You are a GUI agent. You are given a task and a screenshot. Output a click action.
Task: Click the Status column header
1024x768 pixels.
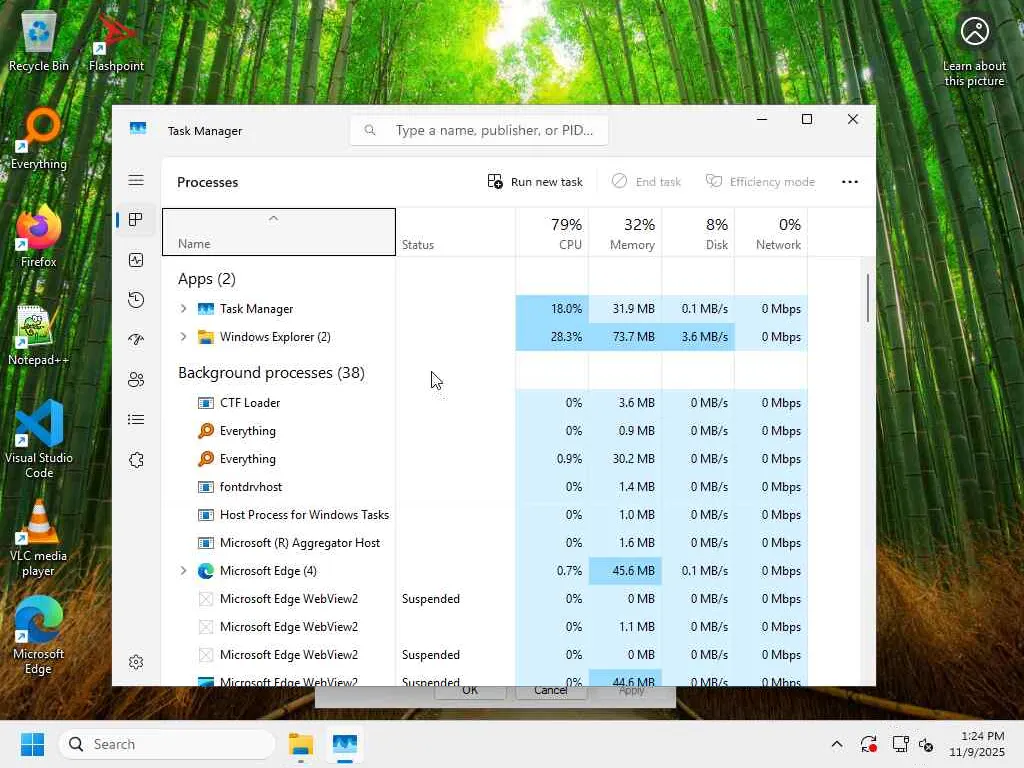point(455,232)
